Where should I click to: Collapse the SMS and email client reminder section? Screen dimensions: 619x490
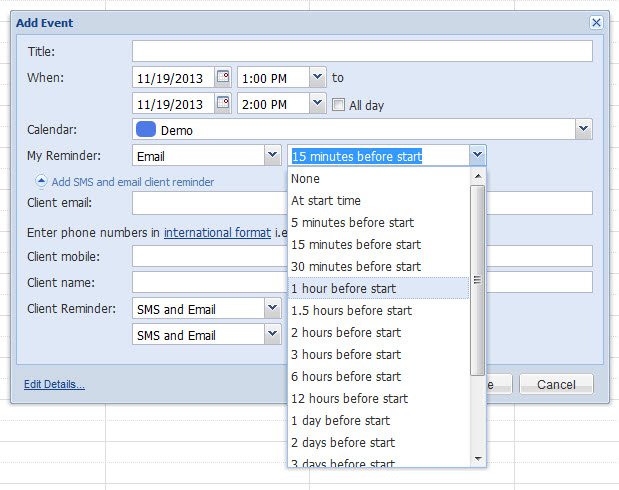(x=41, y=181)
